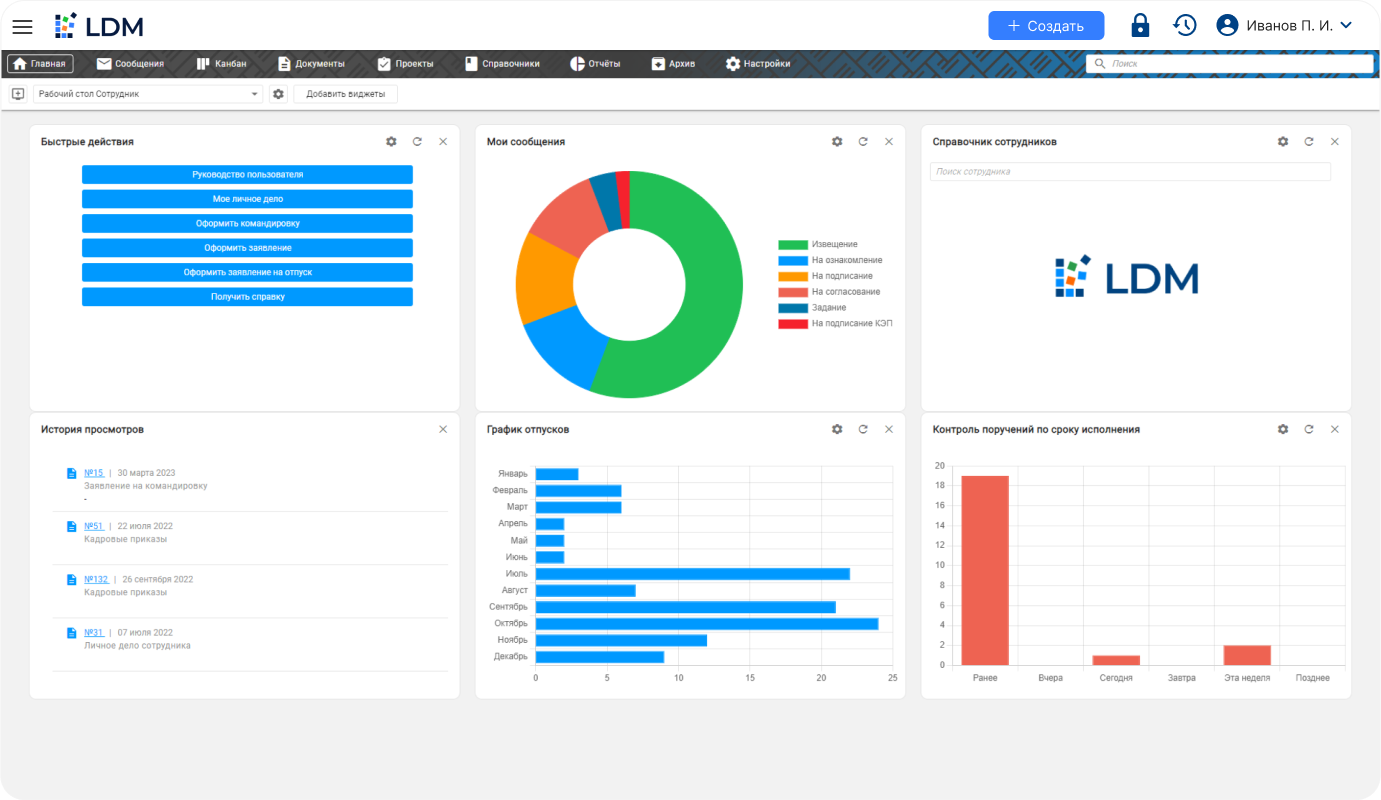Viewport: 1381px width, 800px height.
Task: Close the Справочник сотрудников widget
Action: point(1335,142)
